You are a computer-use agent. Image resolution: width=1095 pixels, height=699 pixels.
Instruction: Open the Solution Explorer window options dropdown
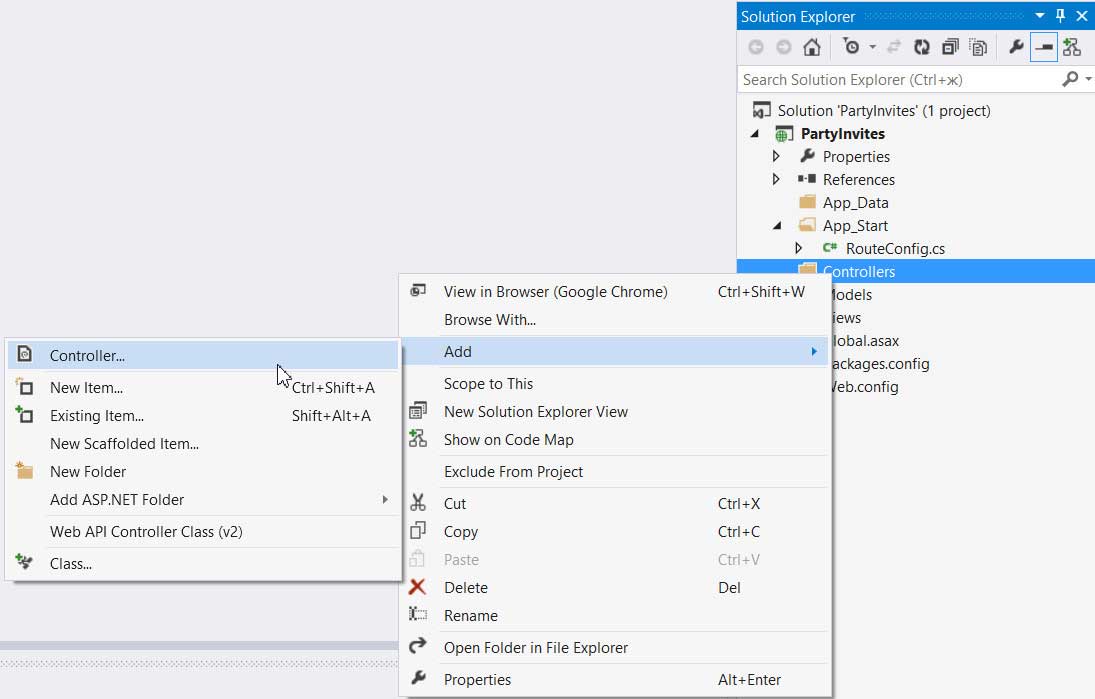pos(1039,15)
